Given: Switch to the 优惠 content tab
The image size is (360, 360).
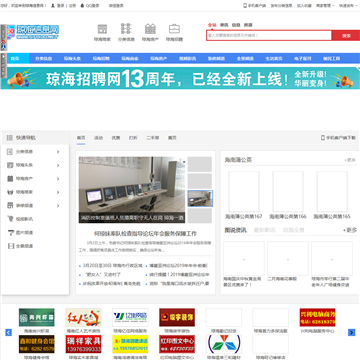Looking at the screenshot, I should [x=116, y=138].
